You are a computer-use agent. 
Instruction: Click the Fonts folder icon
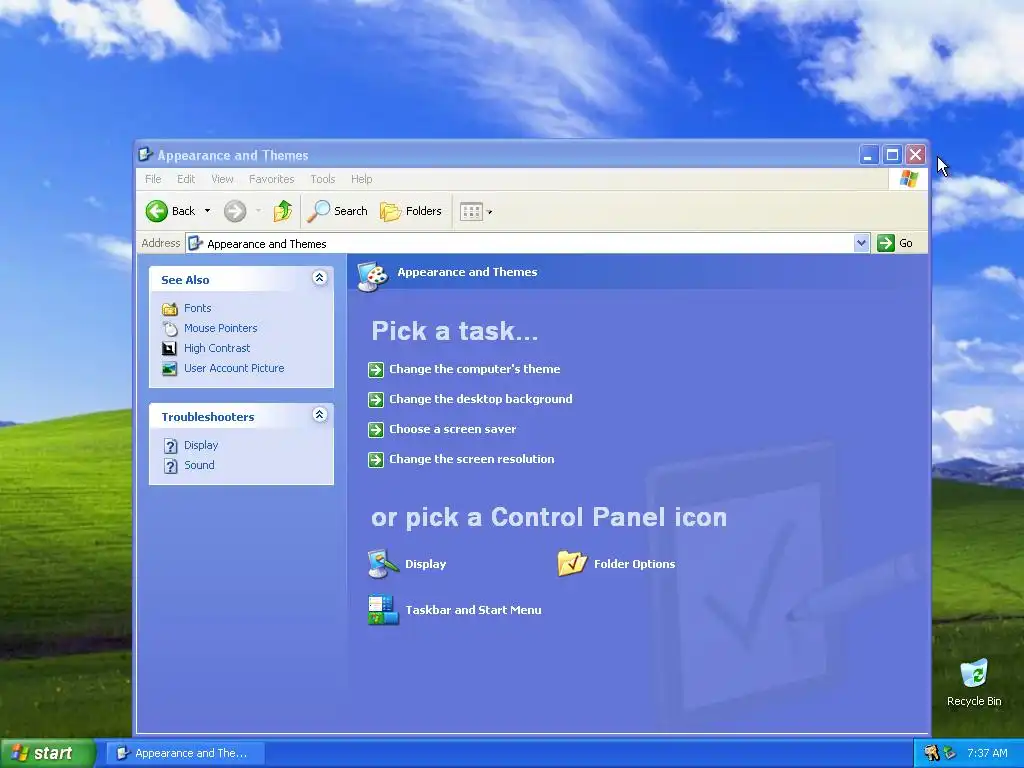(x=170, y=308)
